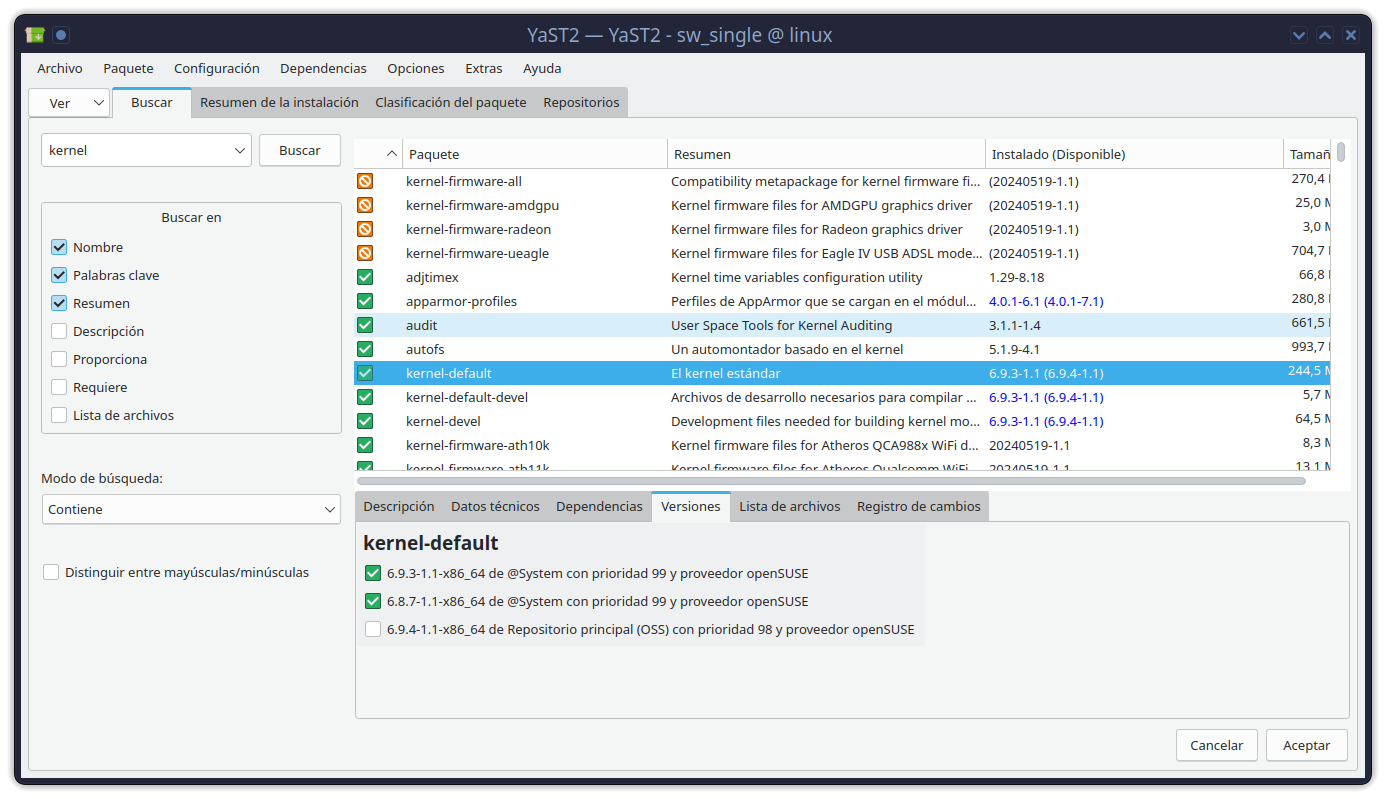Click the installed icon beside kernel-devel
This screenshot has width=1386, height=799.
coord(365,421)
